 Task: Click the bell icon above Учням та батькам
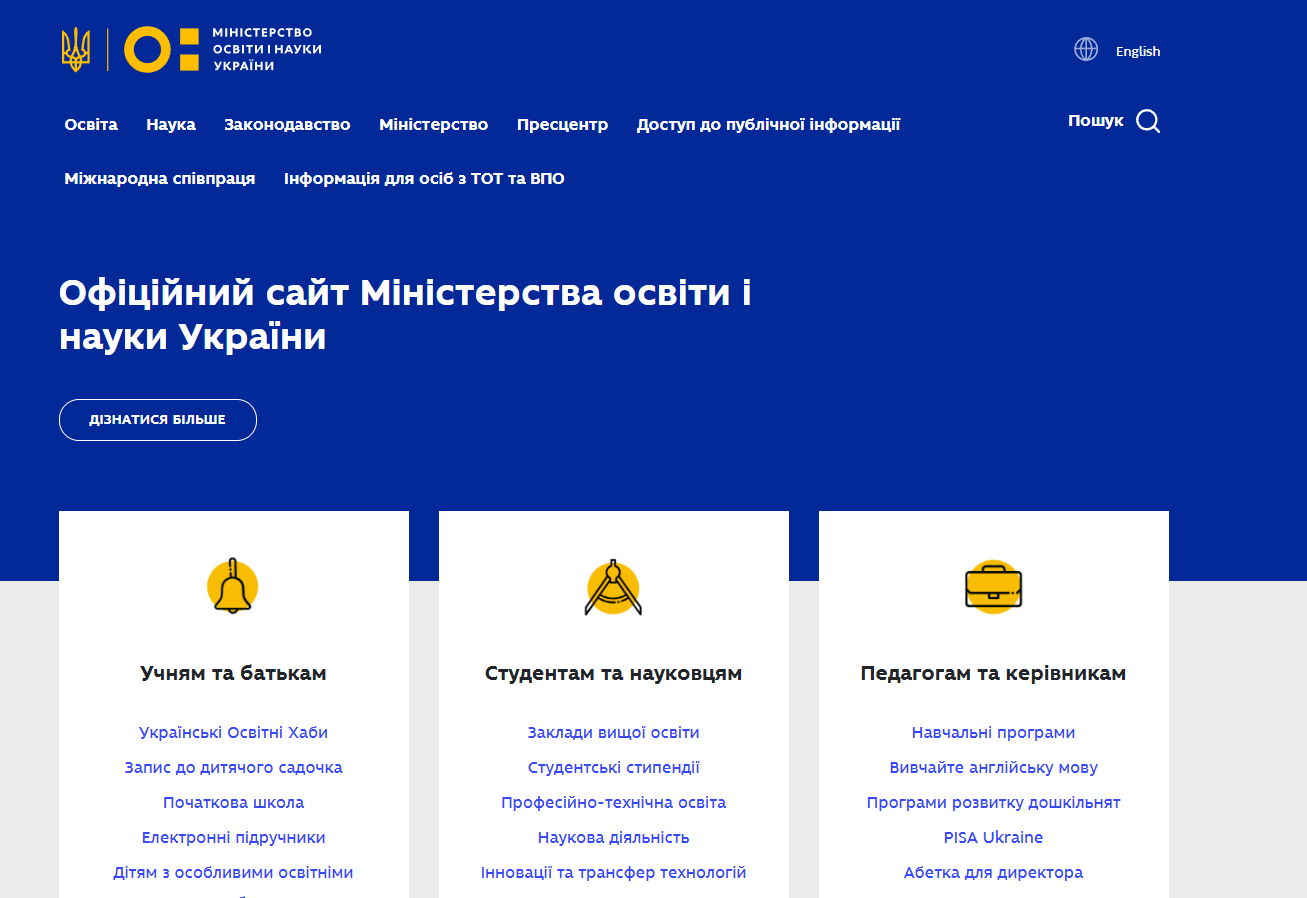point(233,586)
